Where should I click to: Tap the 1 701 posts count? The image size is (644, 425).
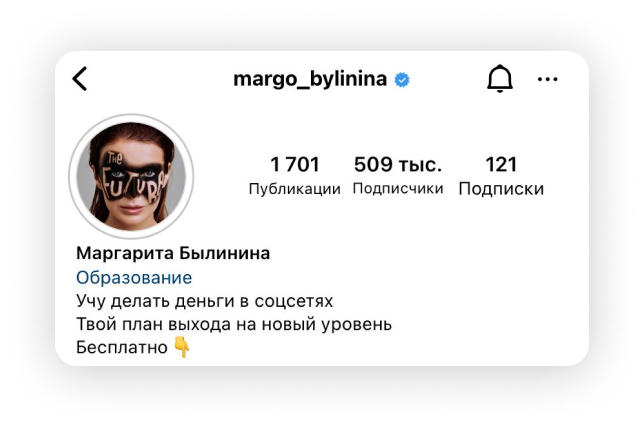pos(294,165)
